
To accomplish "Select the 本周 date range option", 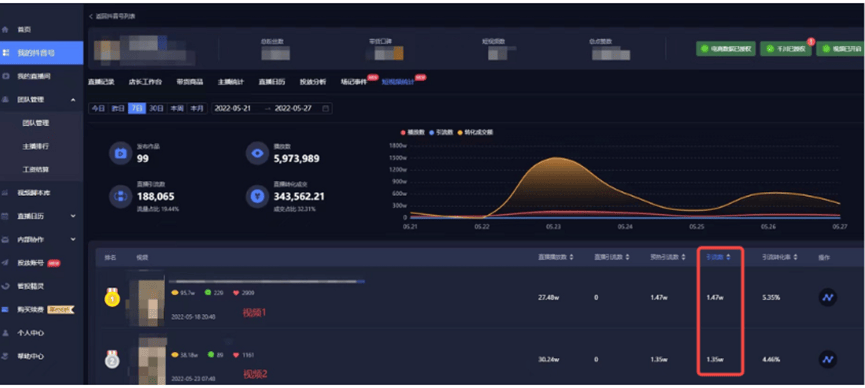I will [x=177, y=109].
